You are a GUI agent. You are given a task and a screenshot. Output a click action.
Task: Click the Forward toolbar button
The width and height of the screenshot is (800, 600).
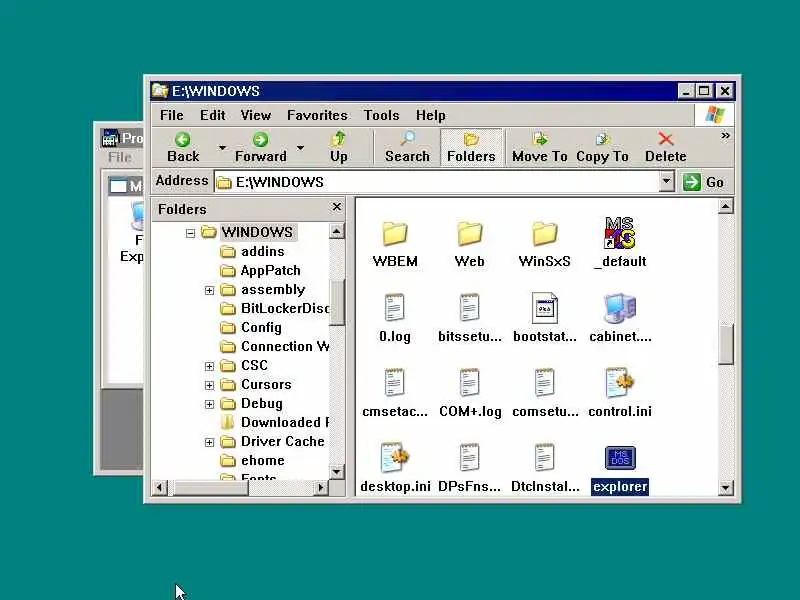pyautogui.click(x=260, y=147)
